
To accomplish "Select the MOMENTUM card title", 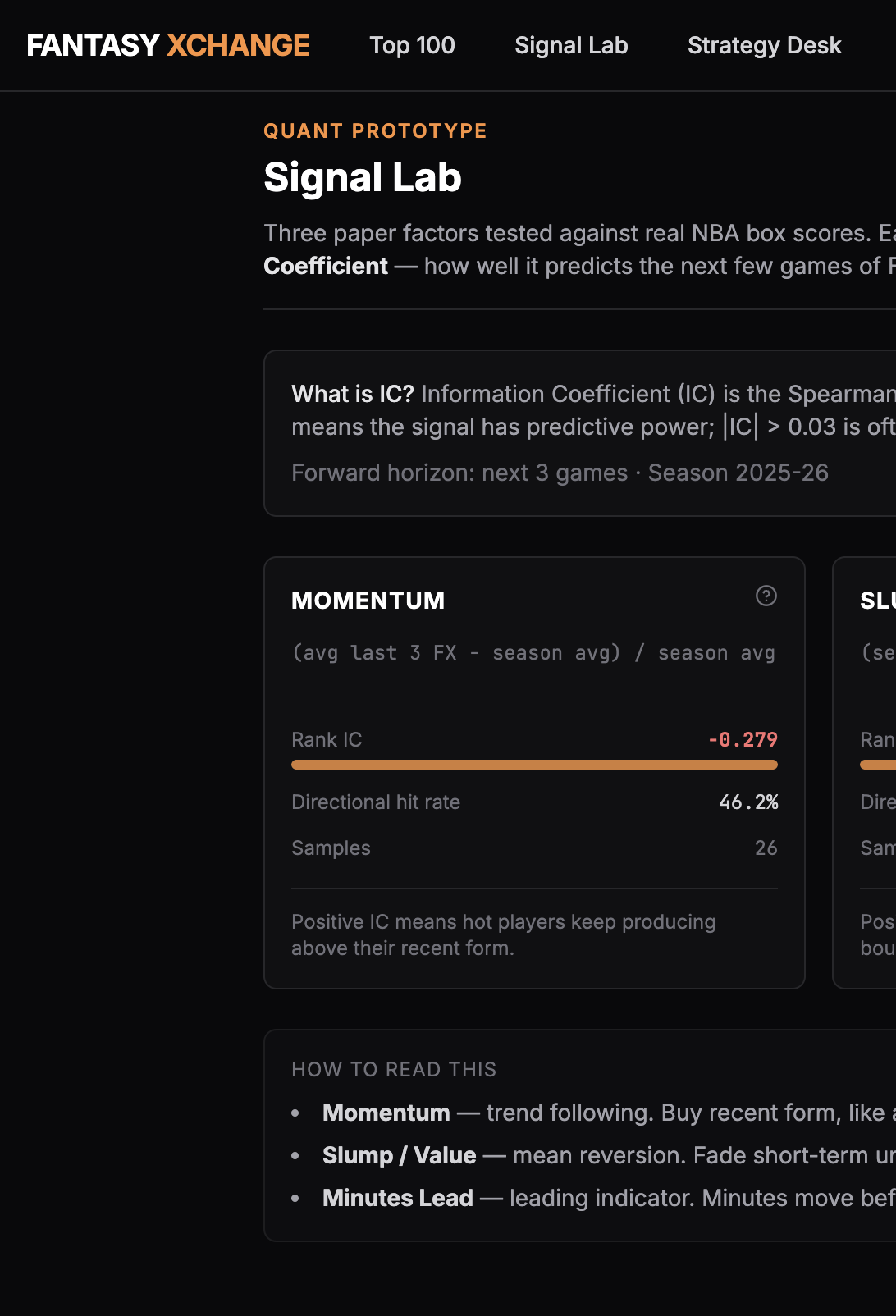I will (368, 601).
